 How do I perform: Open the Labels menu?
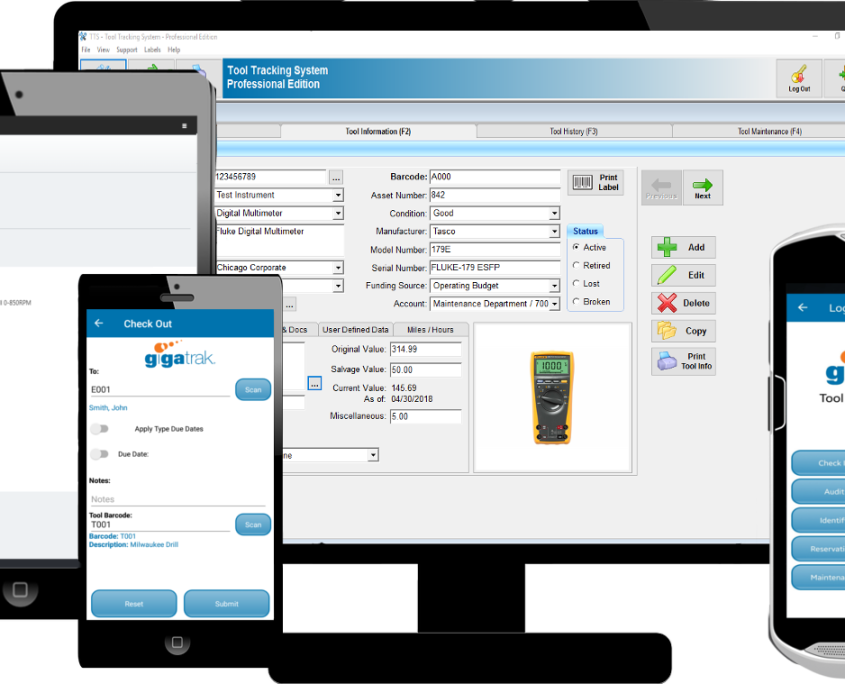(x=153, y=50)
